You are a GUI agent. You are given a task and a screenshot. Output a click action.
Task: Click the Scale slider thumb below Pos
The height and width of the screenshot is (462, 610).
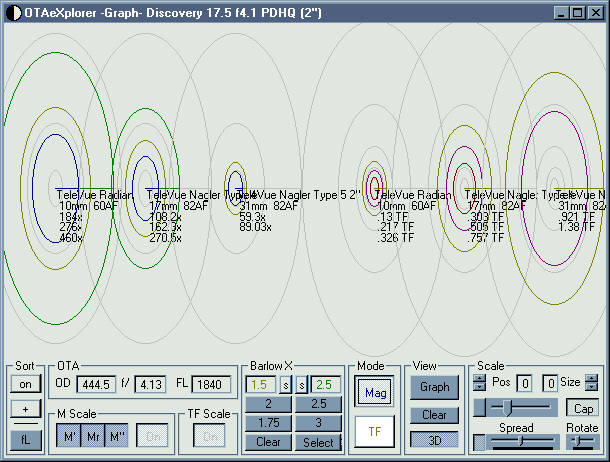click(x=507, y=407)
